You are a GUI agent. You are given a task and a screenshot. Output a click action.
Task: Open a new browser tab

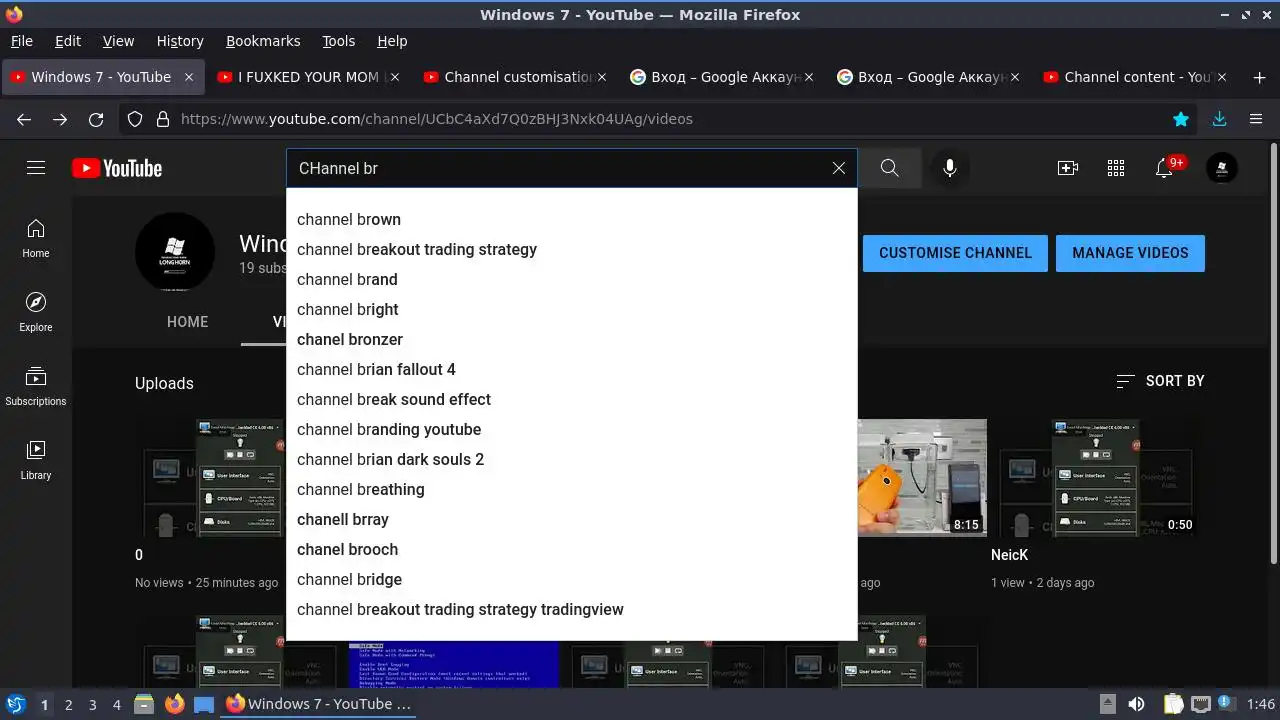click(1259, 77)
